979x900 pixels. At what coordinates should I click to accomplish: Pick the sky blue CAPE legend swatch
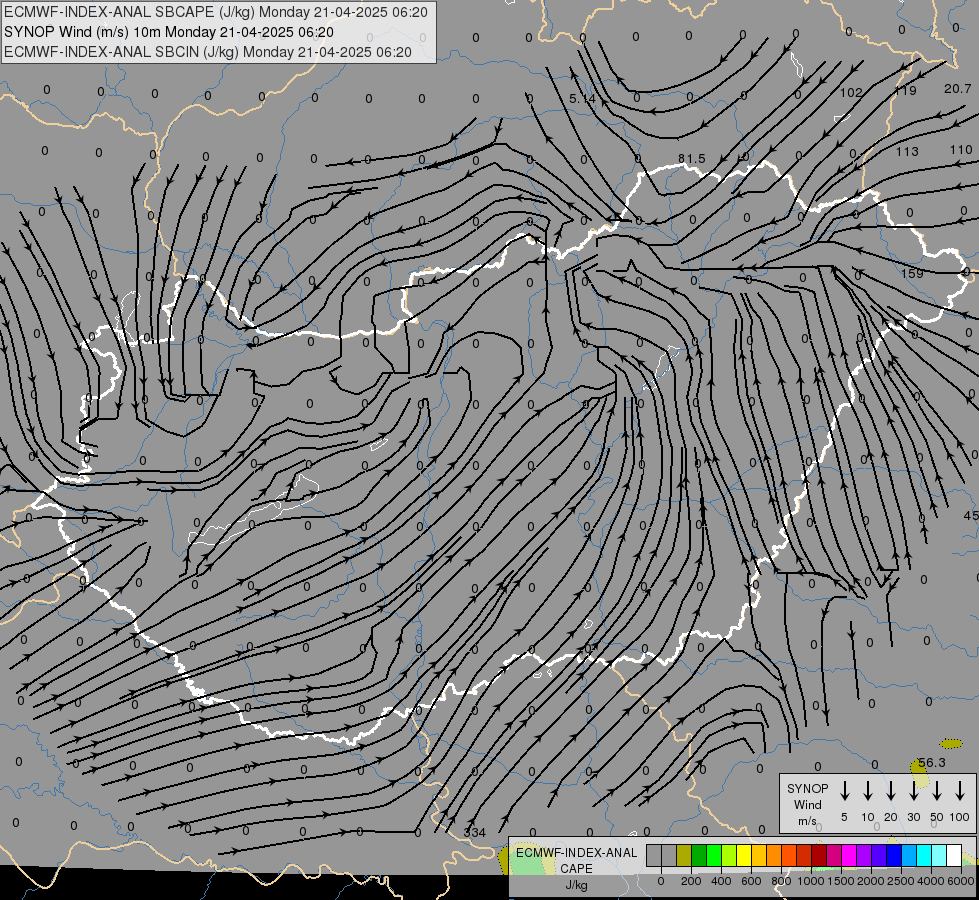coord(908,856)
